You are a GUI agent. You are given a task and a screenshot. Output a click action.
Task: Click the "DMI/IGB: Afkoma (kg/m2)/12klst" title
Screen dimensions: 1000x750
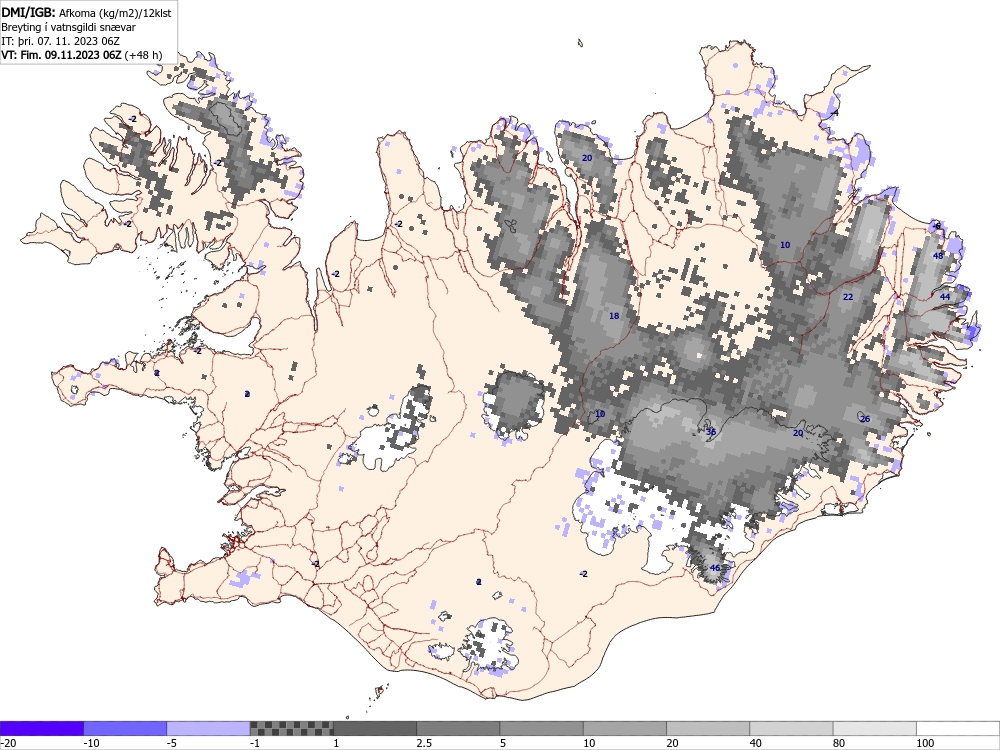(86, 13)
